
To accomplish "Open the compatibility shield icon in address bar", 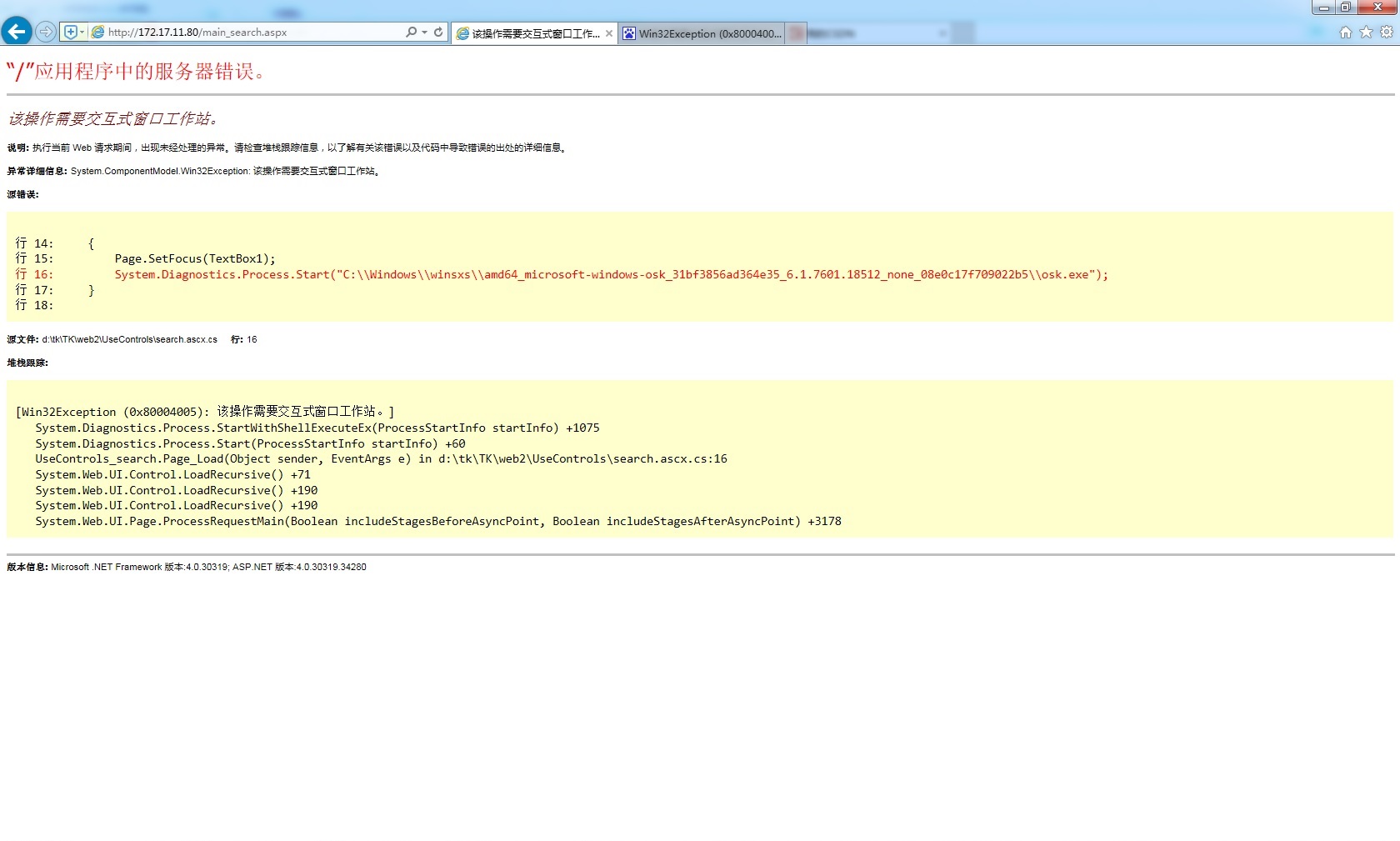I will pos(71,32).
